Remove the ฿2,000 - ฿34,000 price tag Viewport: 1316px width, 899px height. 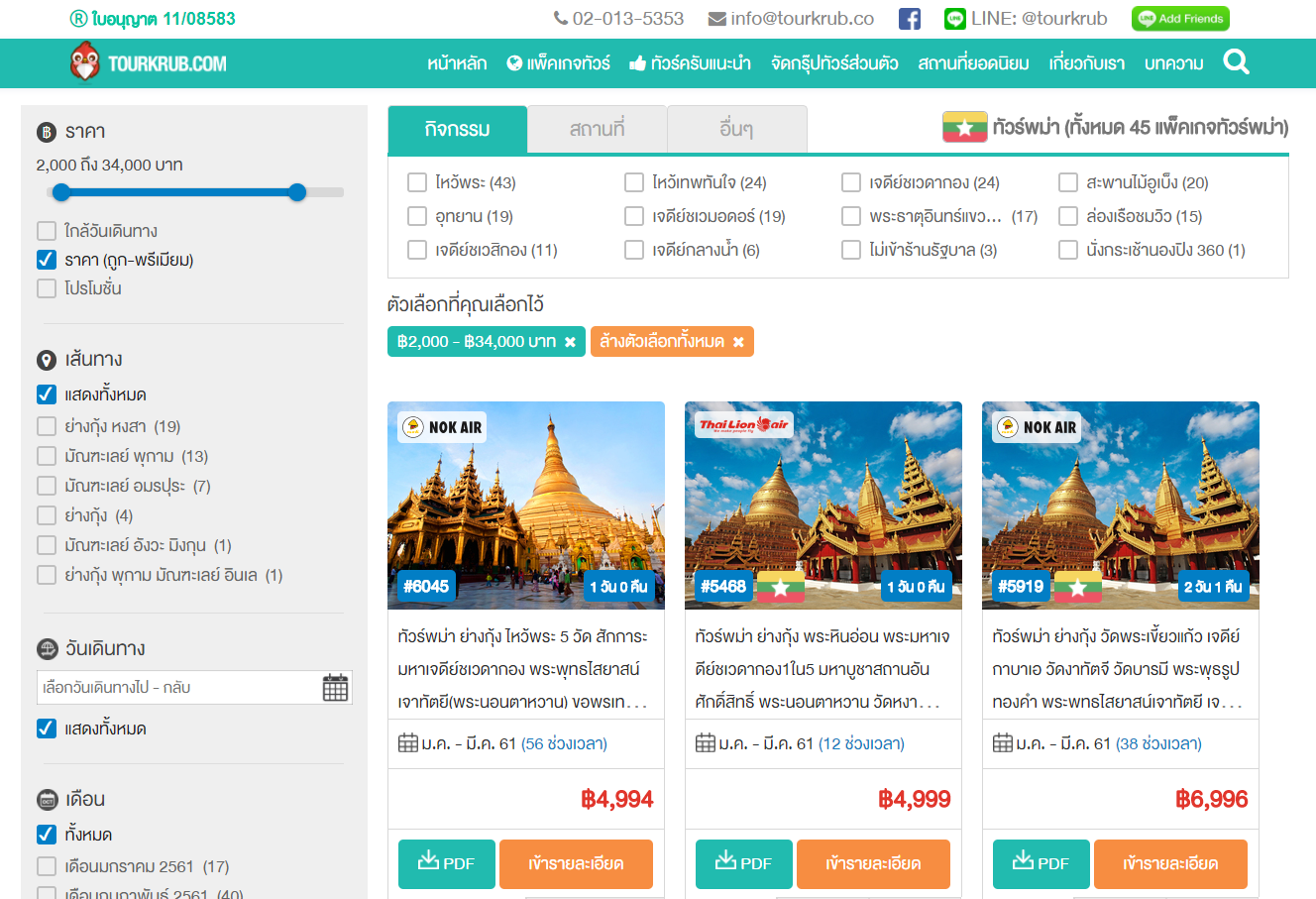pyautogui.click(x=570, y=342)
